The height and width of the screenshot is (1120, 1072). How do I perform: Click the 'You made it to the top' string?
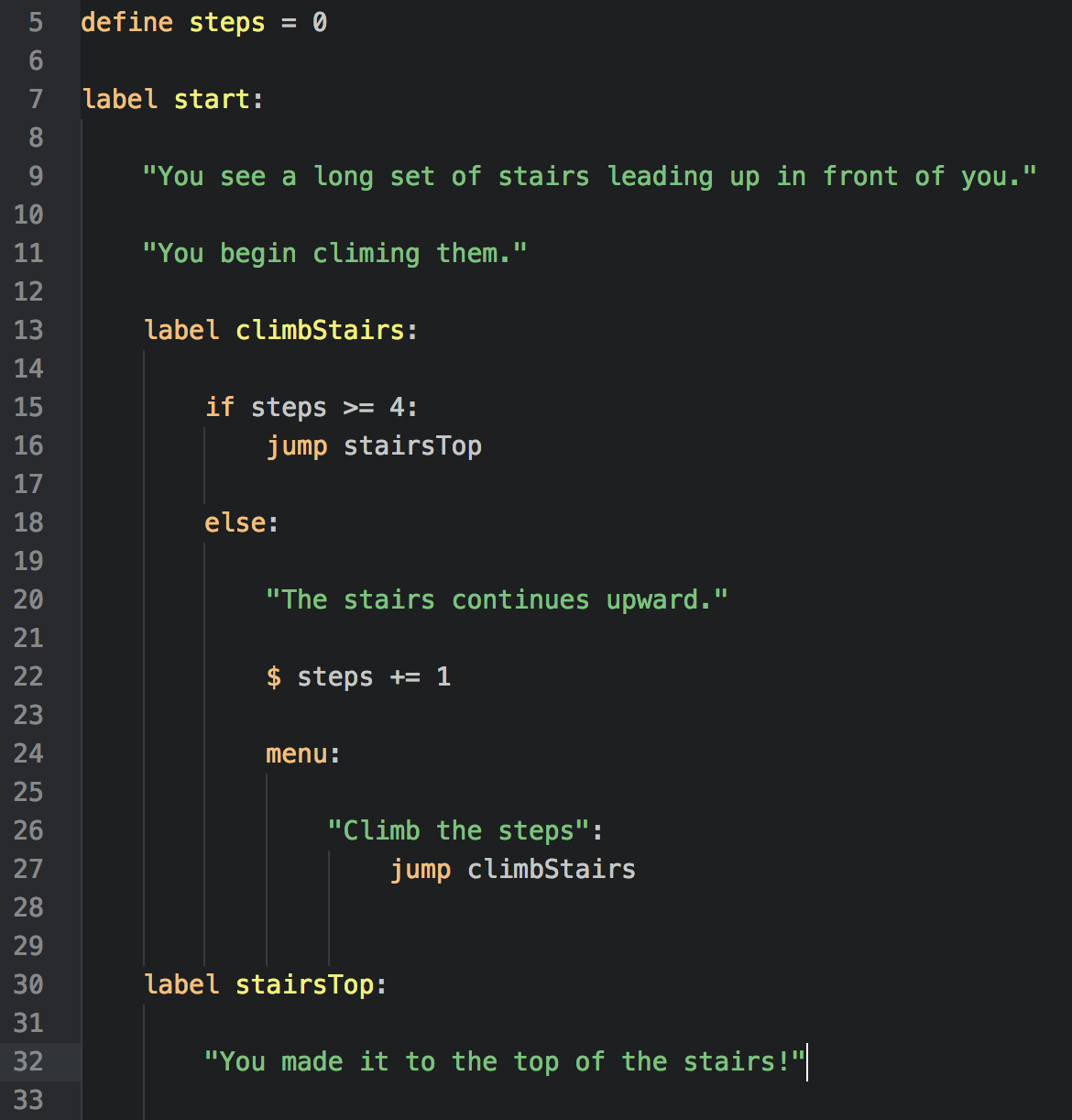coord(504,1061)
